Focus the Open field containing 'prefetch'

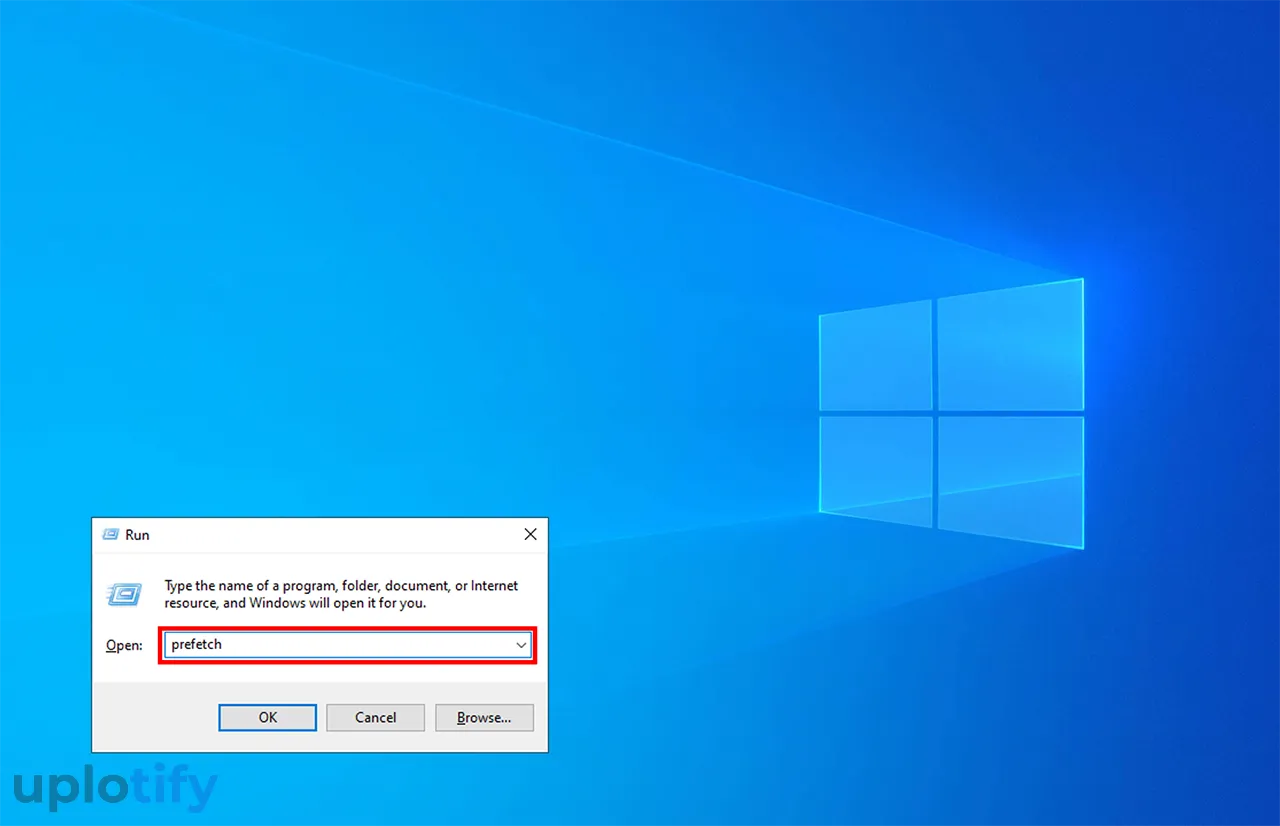click(x=347, y=645)
